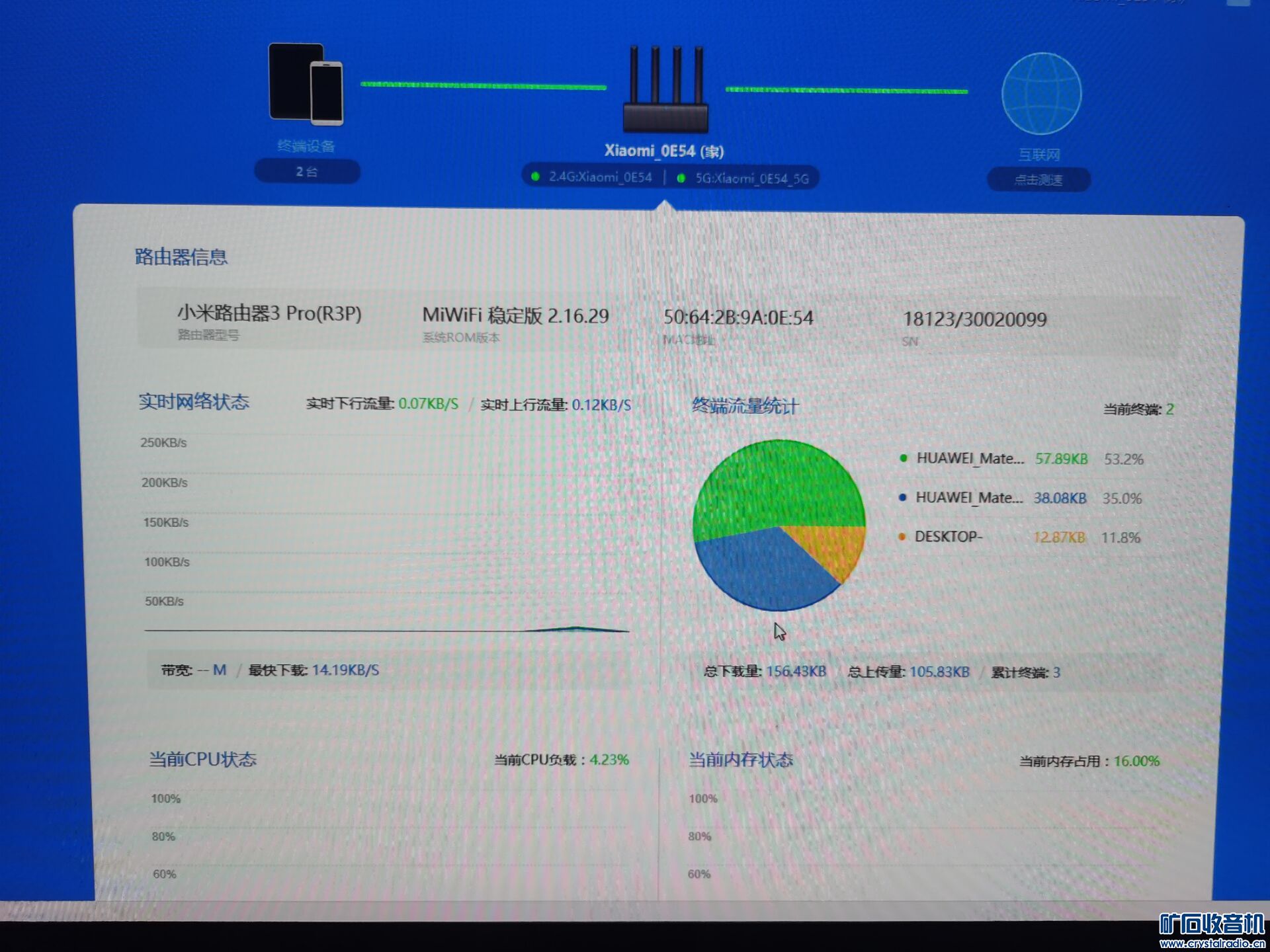Click the uplink value 0.12KB/S
The width and height of the screenshot is (1270, 952).
pos(601,405)
